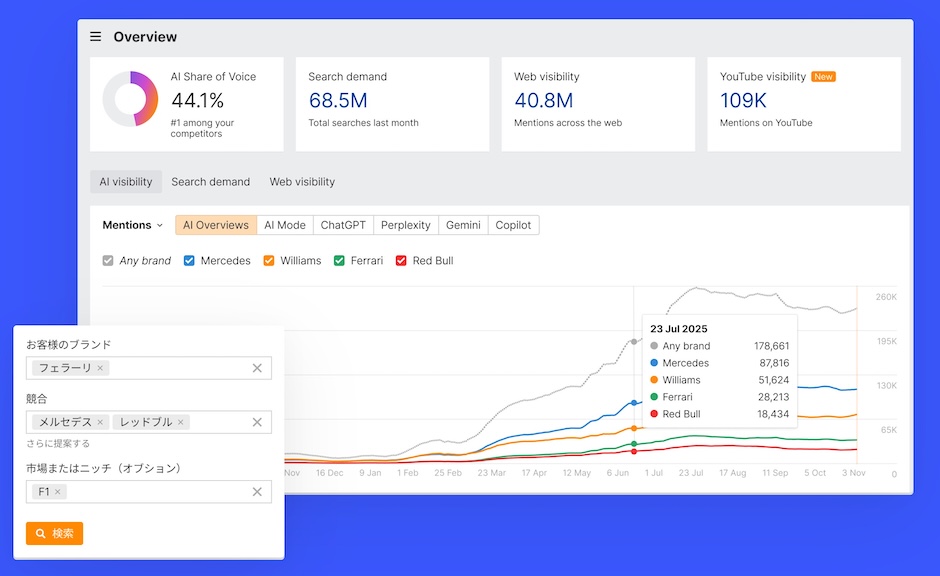Select the Perplexity filter
Screen dimensions: 940x576
[x=406, y=225]
